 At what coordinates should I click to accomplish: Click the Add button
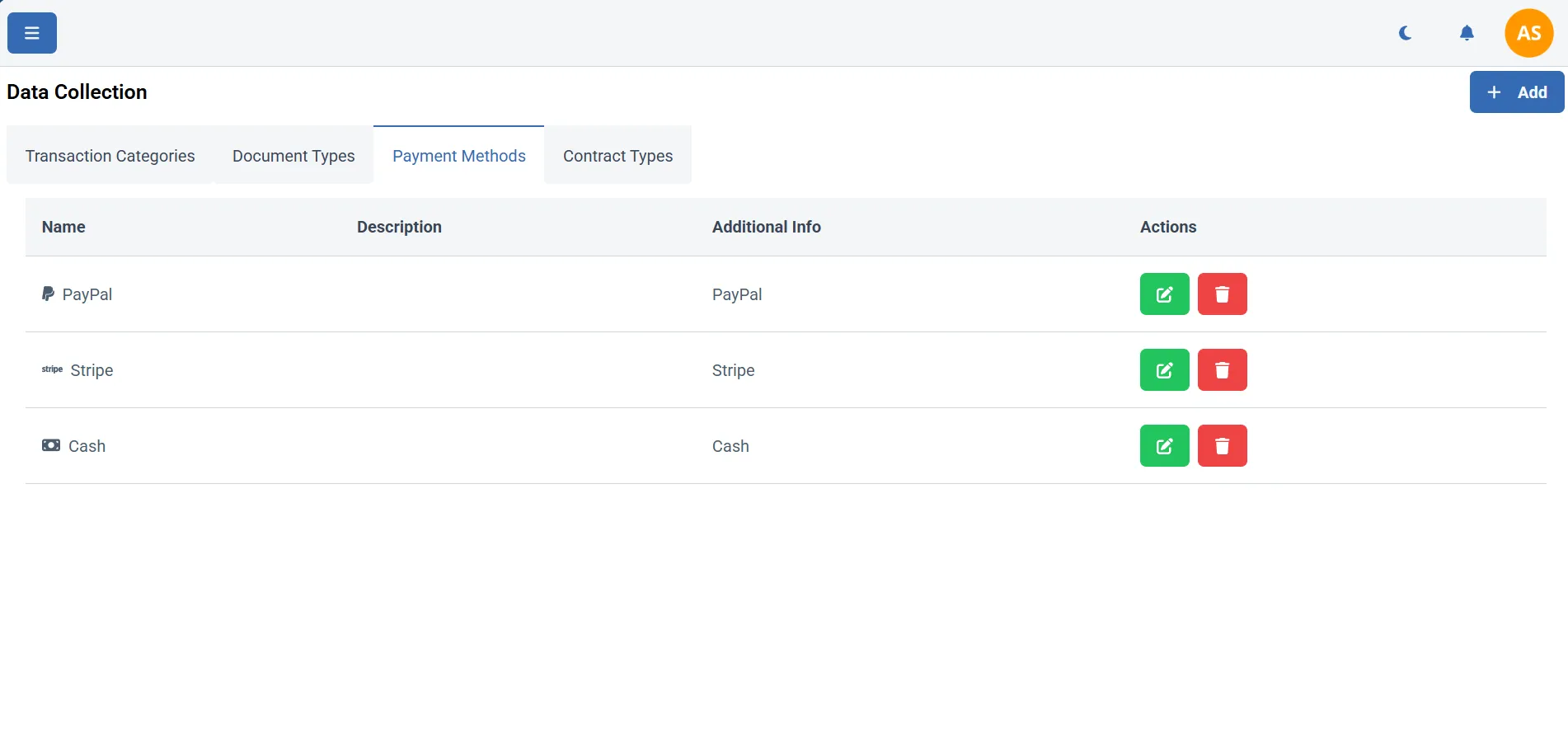(1516, 92)
